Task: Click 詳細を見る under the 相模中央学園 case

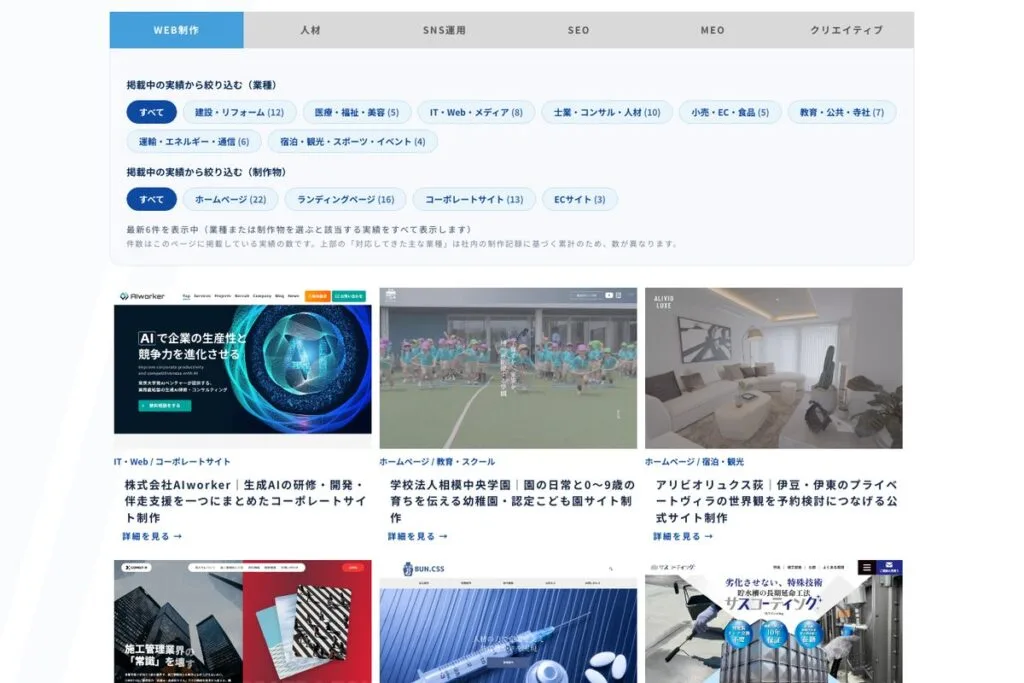Action: pos(418,537)
